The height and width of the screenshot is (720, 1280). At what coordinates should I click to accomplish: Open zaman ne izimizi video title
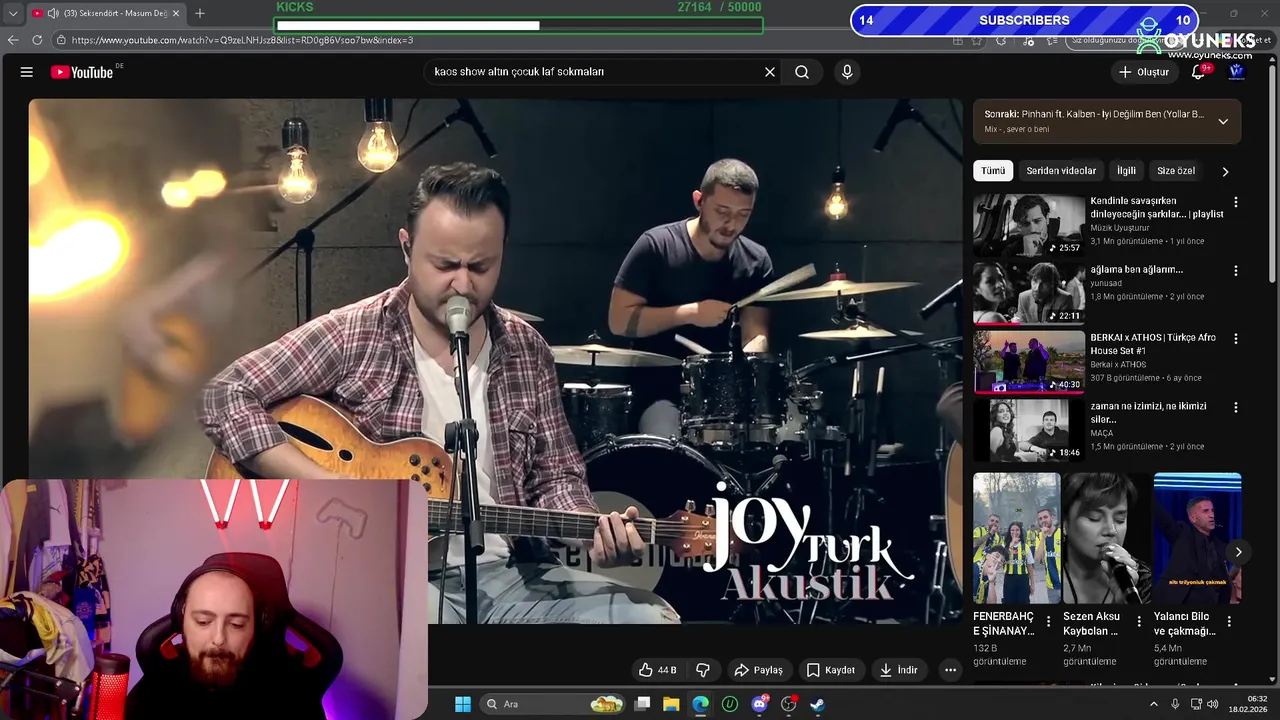(1148, 413)
